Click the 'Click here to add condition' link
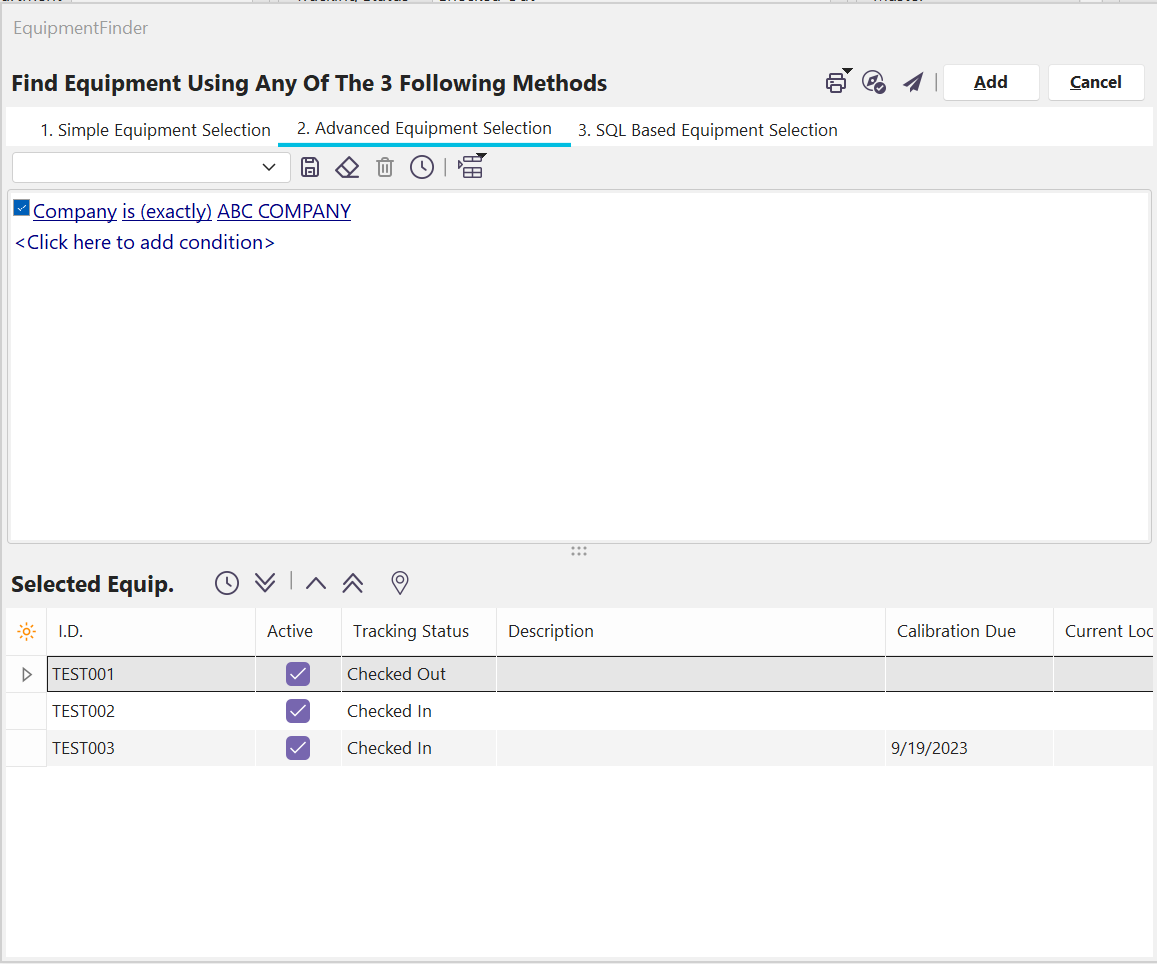1157x964 pixels. [x=145, y=243]
